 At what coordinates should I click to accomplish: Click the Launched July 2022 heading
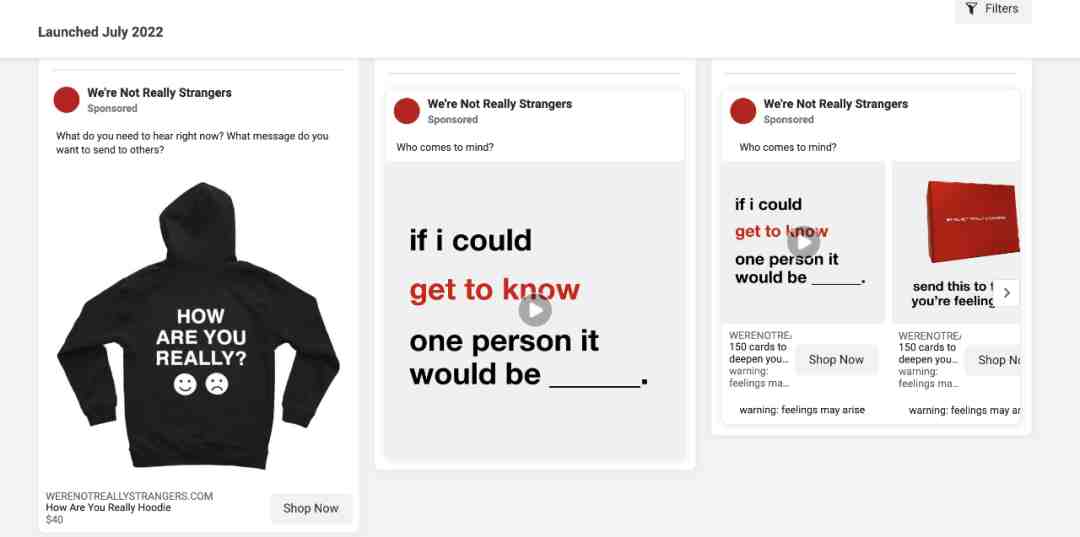[x=101, y=32]
